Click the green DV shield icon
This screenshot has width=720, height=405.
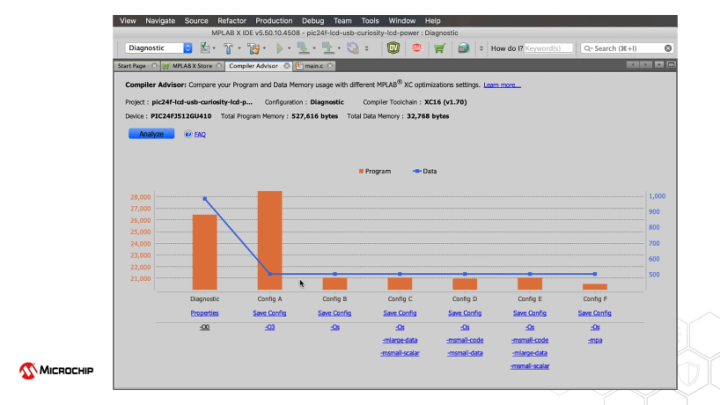pos(395,48)
